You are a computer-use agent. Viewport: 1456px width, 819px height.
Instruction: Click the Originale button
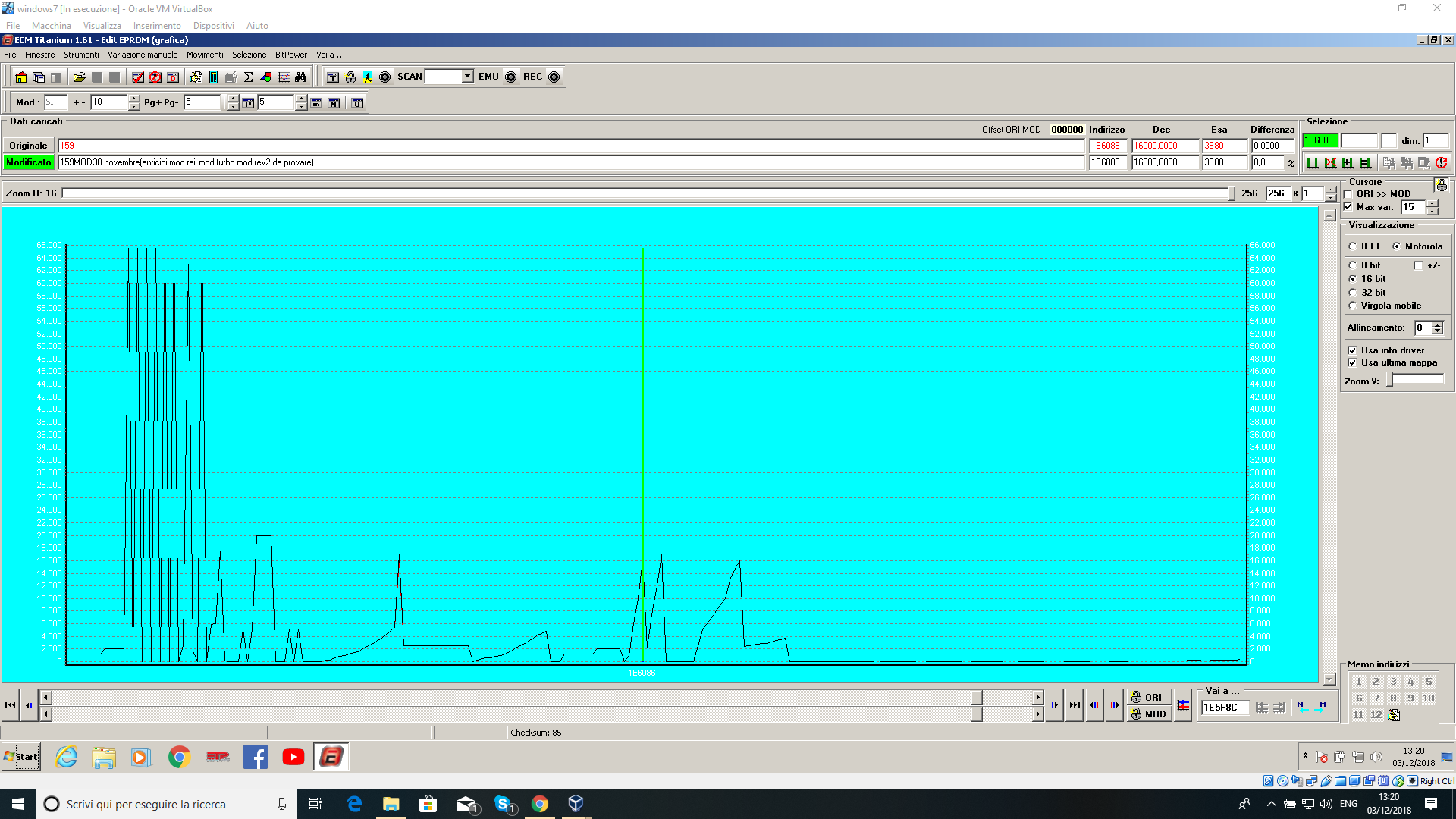tap(28, 146)
